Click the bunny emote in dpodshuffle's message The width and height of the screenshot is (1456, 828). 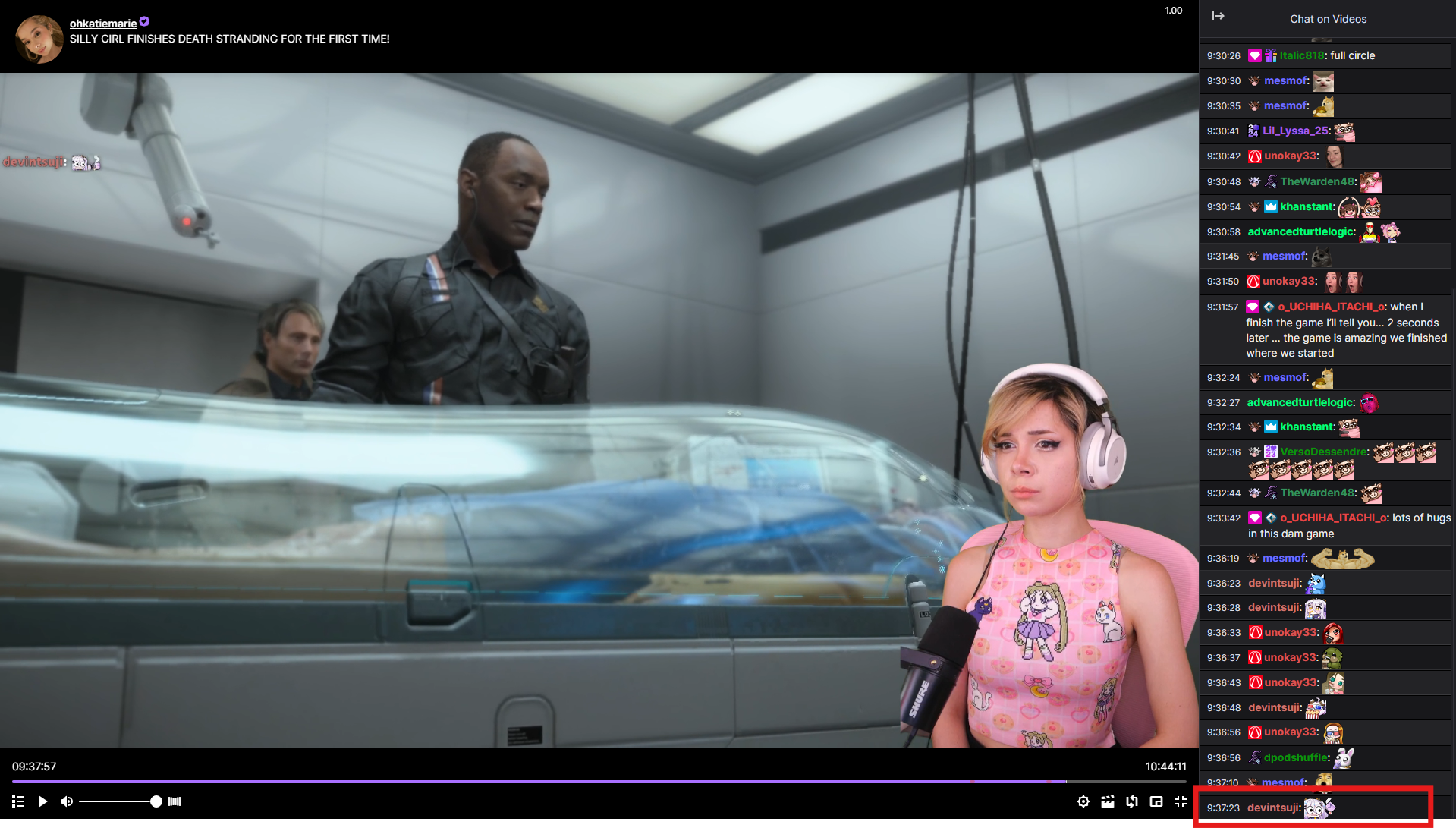pos(1344,757)
